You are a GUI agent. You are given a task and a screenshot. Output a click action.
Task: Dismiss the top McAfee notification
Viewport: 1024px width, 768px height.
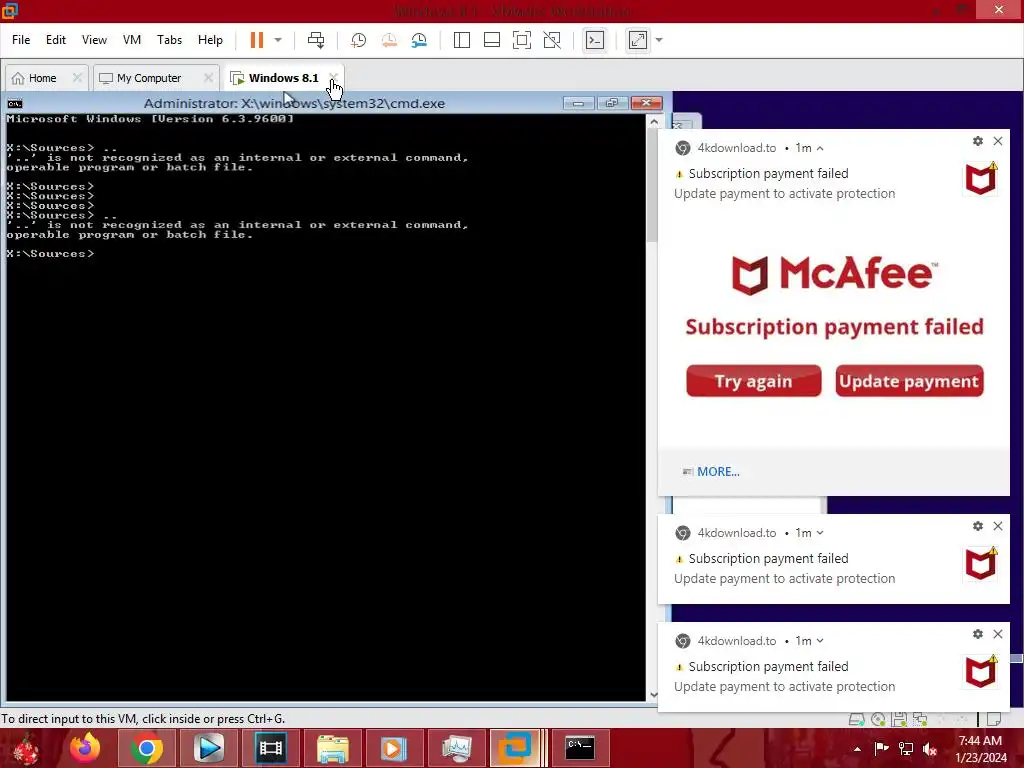(x=998, y=141)
